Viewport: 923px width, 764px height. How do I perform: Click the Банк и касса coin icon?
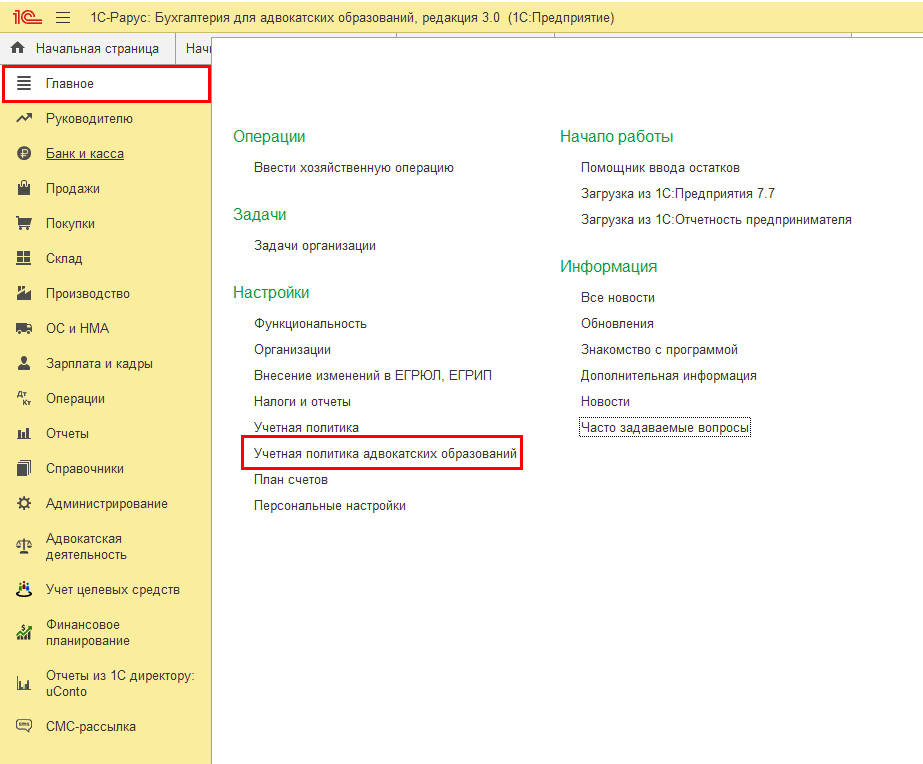[x=24, y=154]
